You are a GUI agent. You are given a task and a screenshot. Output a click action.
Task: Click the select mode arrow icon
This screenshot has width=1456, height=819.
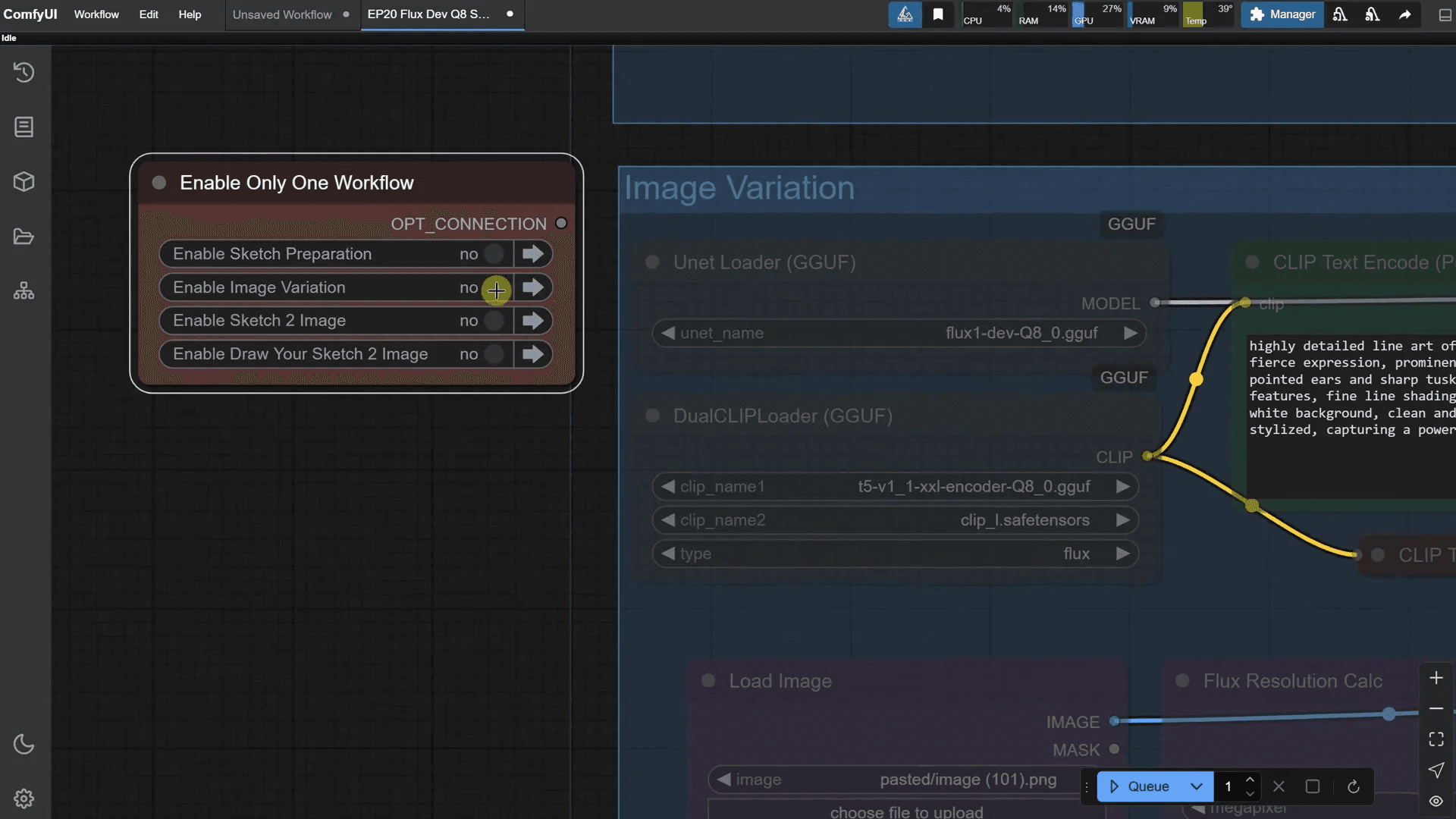pos(1436,770)
